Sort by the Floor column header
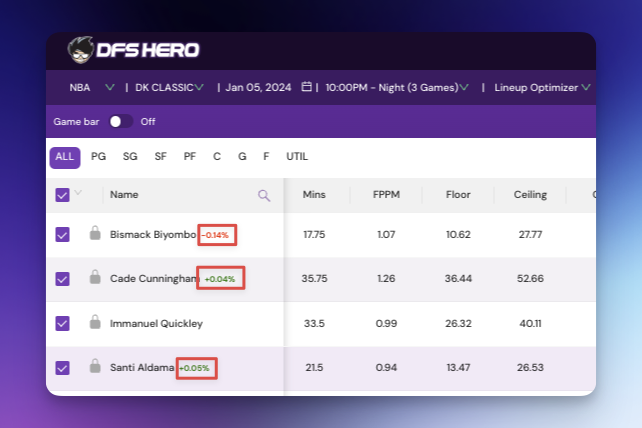The image size is (642, 428). 458,195
